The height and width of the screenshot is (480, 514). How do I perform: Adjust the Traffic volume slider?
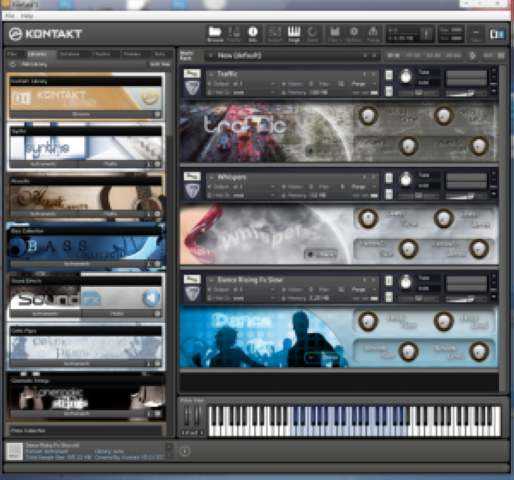point(460,94)
